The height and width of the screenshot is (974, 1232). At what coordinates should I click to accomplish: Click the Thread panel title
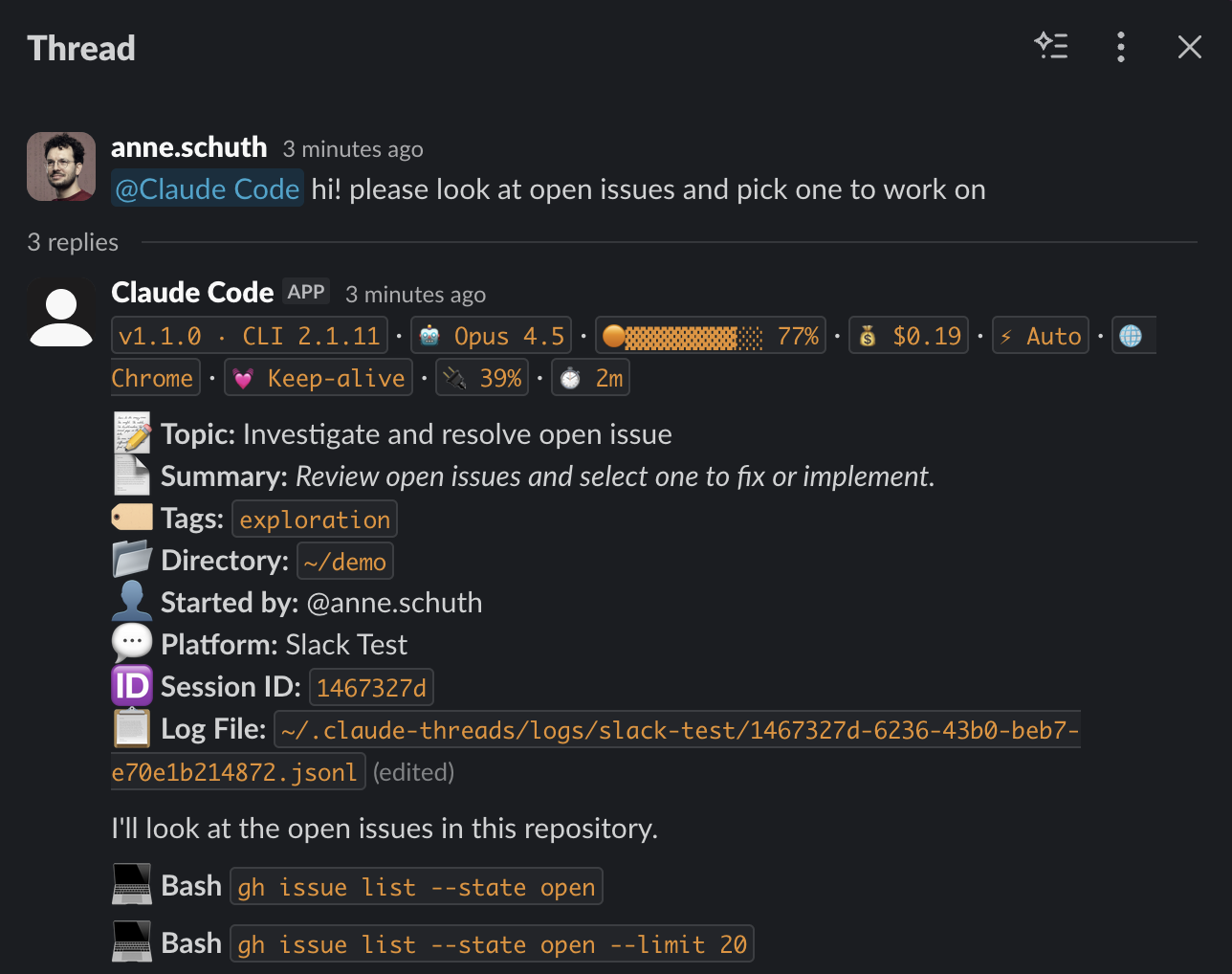(x=81, y=48)
